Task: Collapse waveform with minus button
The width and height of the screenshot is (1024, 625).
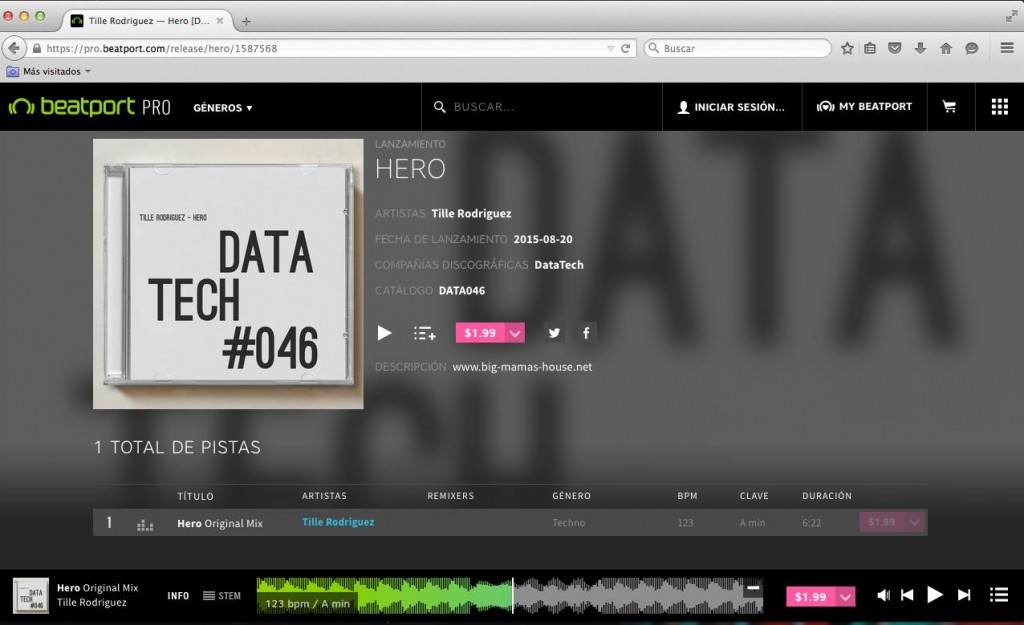Action: coord(753,588)
